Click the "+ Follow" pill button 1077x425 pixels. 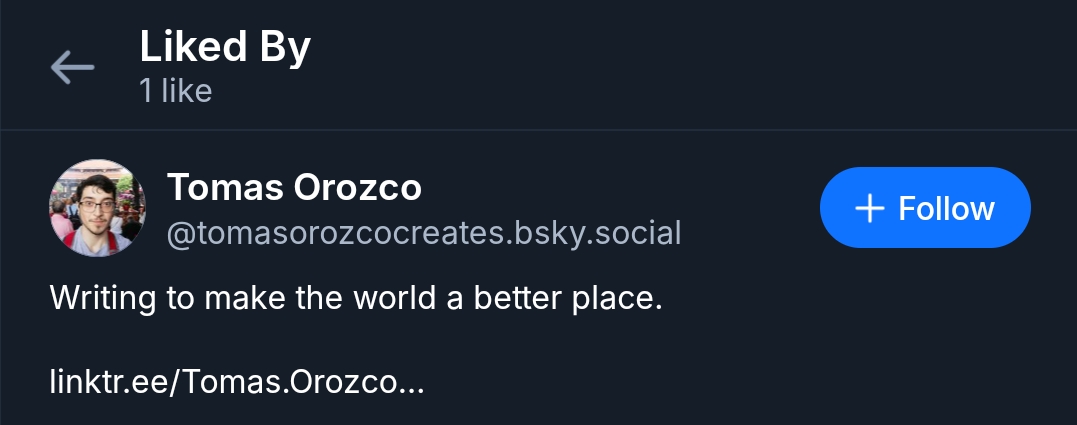pos(924,208)
